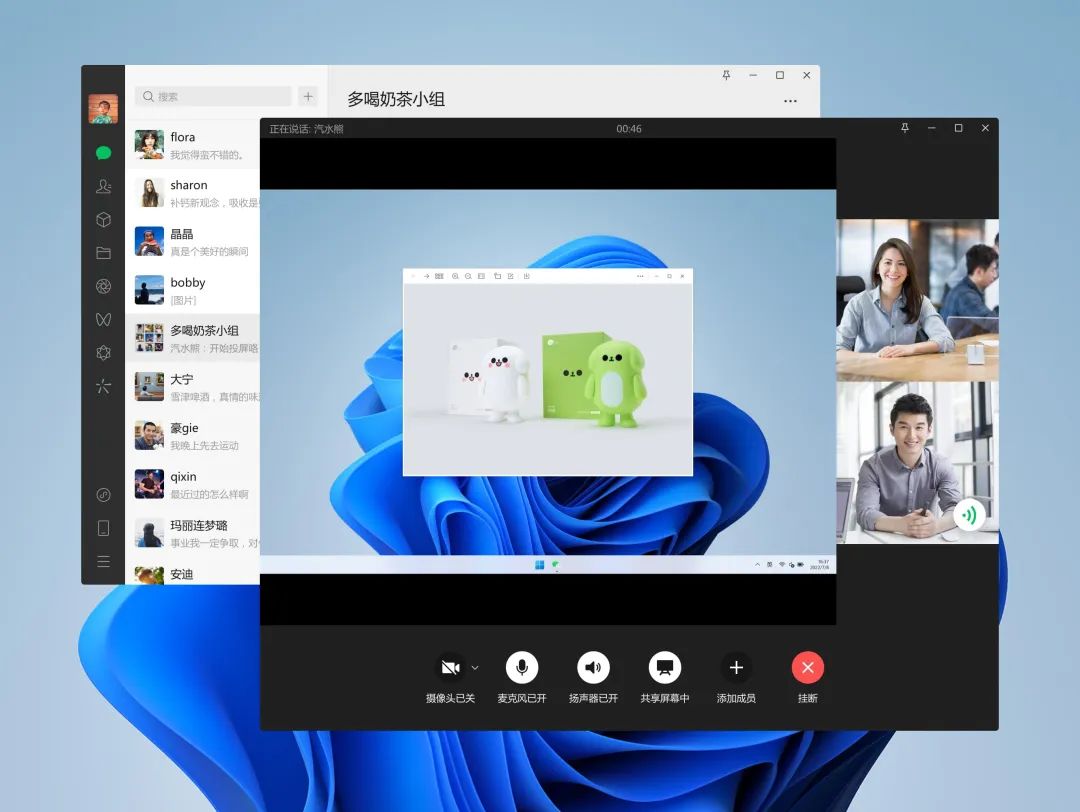Open the ... options in the photo viewer toolbar

(640, 276)
